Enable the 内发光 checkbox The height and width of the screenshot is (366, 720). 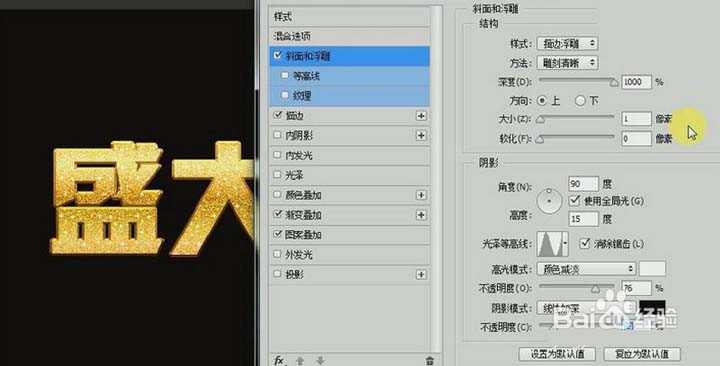[x=277, y=155]
